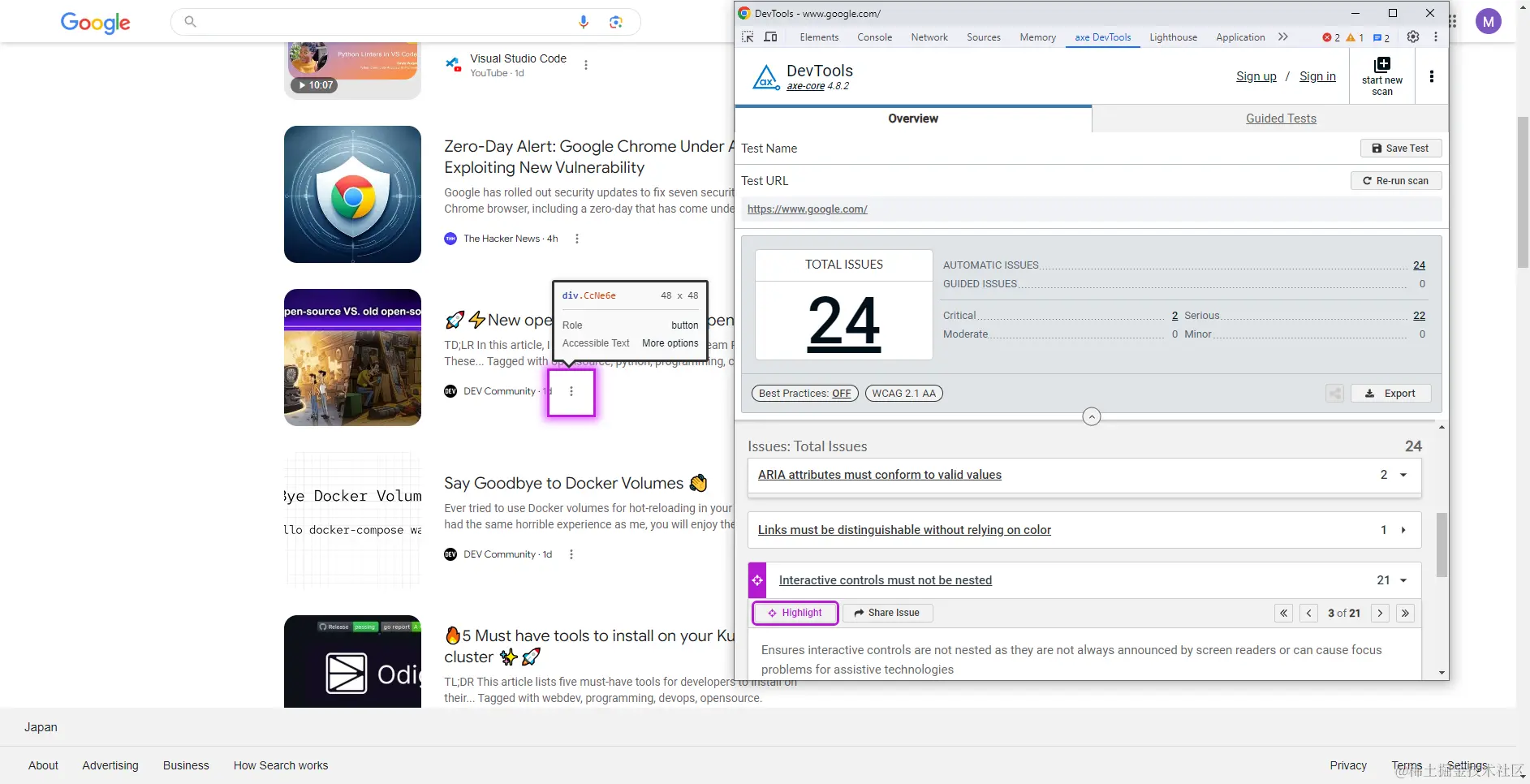The width and height of the screenshot is (1530, 784).
Task: Click the Serious issues count 22
Action: 1419,316
